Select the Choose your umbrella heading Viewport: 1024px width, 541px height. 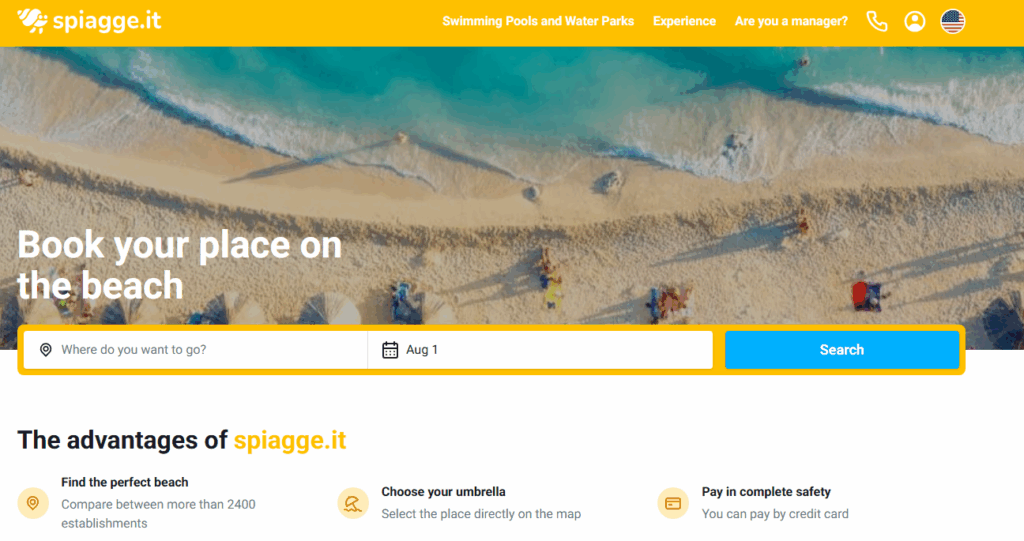pos(443,491)
